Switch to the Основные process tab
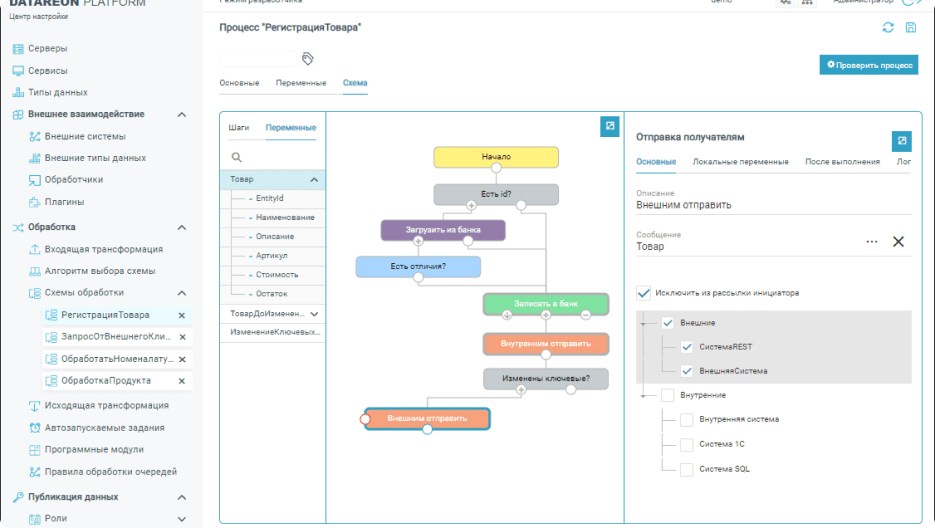This screenshot has height=528, width=935. 239,83
